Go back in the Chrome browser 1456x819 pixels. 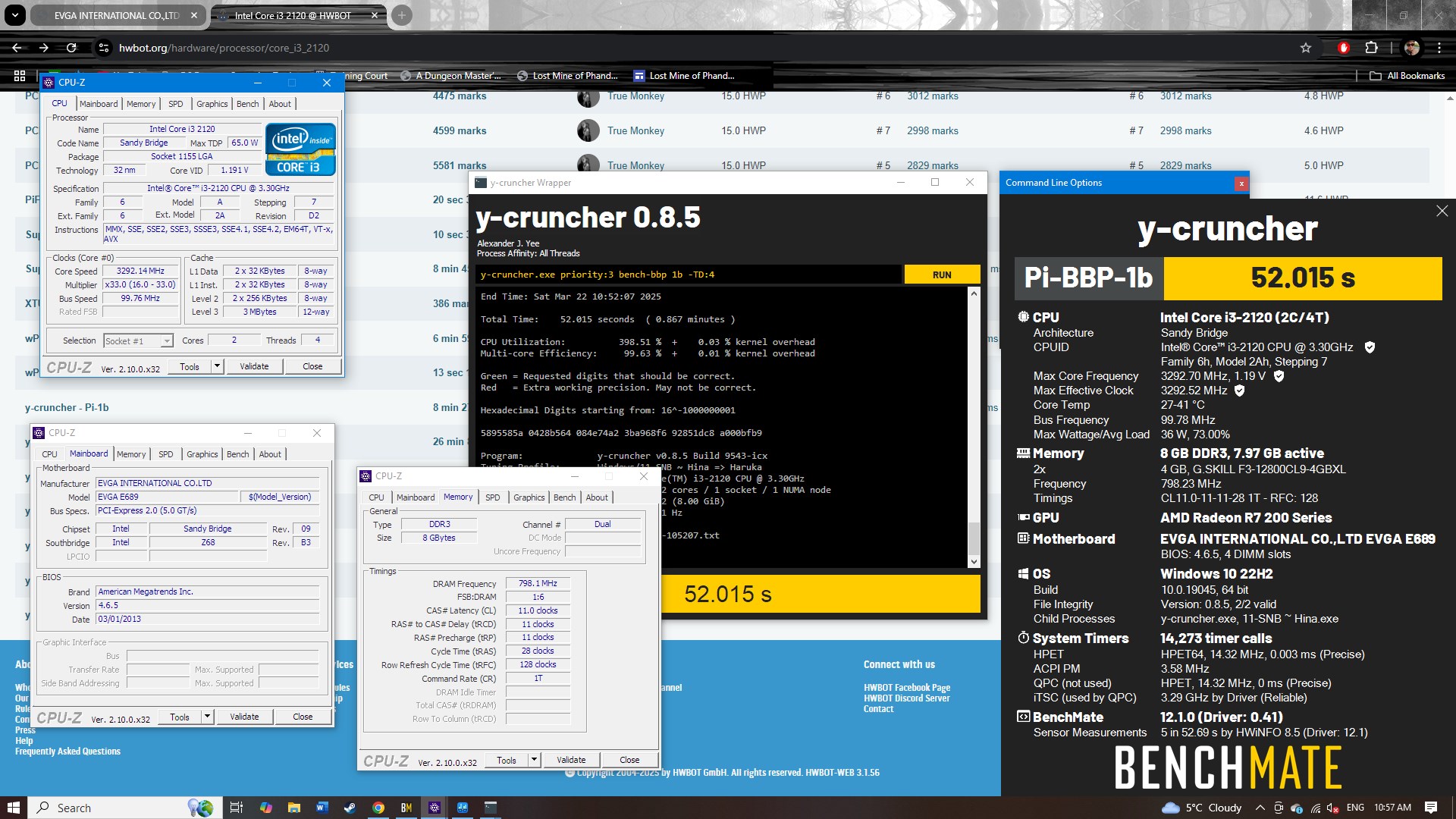[x=16, y=48]
